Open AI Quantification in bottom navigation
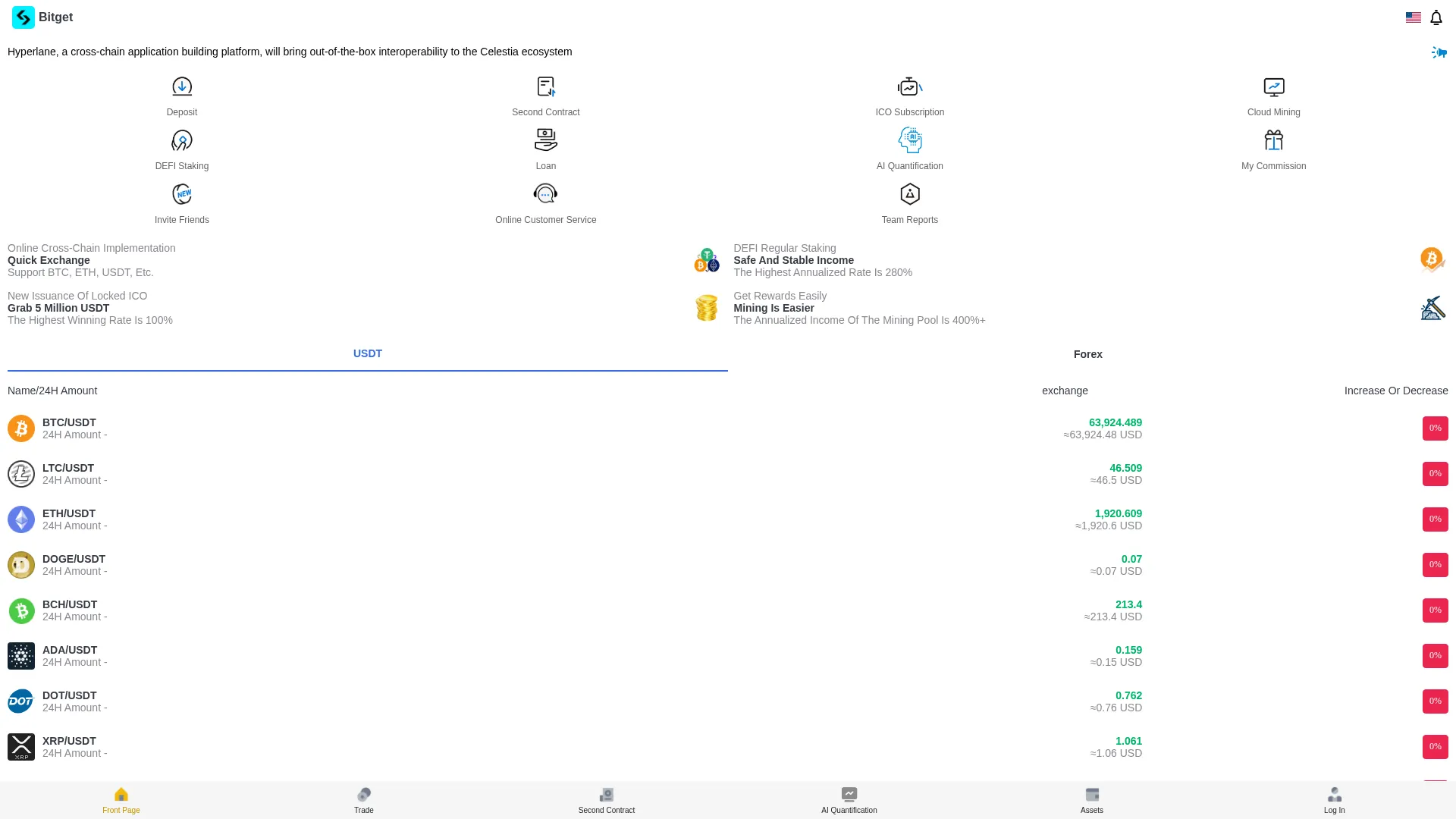Viewport: 1456px width, 819px height. coord(849,800)
